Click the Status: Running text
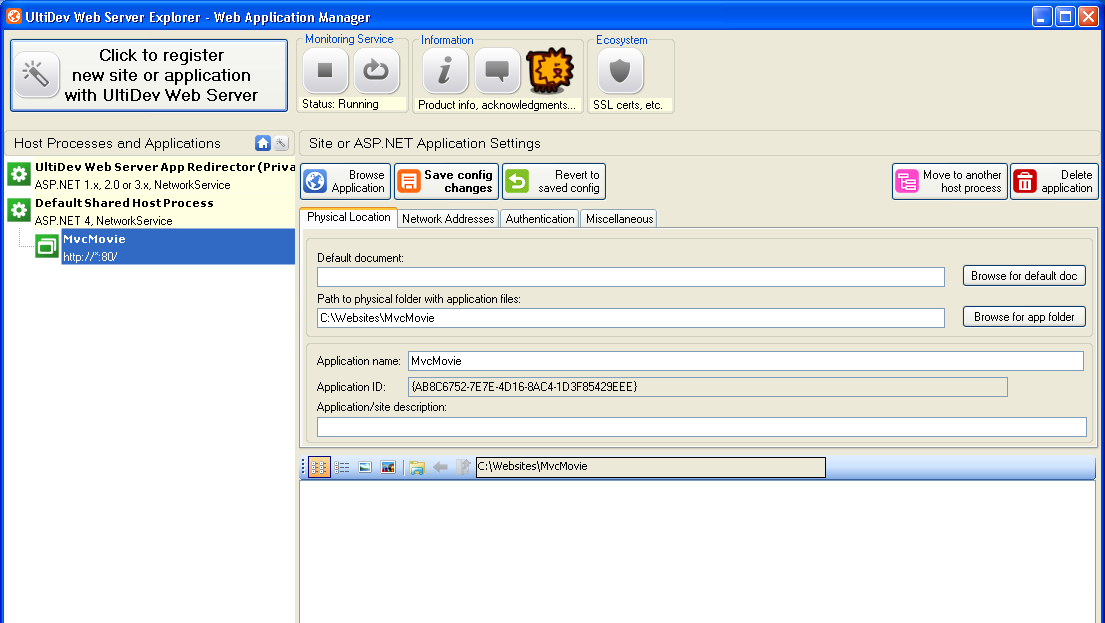The image size is (1105, 623). [340, 104]
